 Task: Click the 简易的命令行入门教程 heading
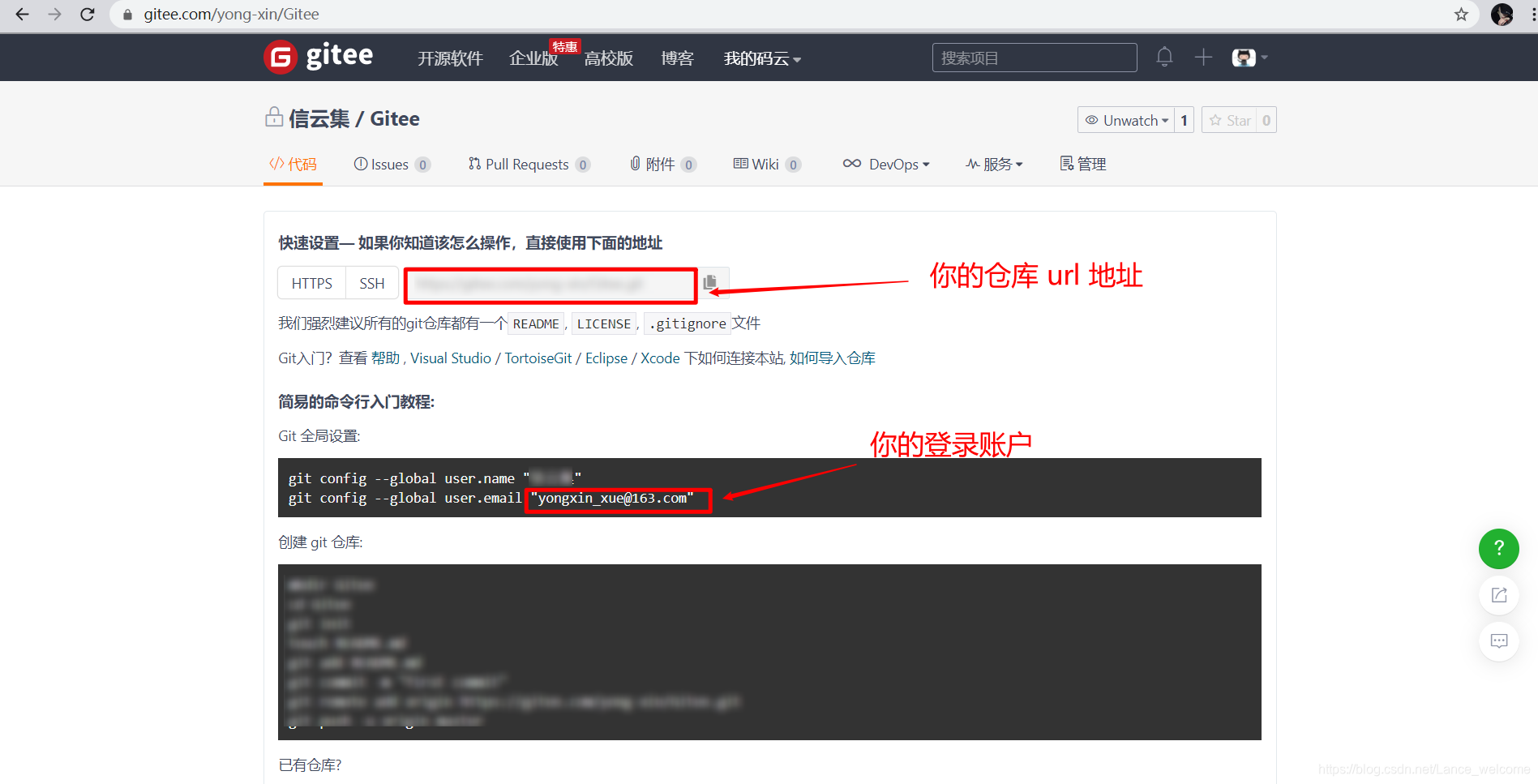click(x=357, y=401)
